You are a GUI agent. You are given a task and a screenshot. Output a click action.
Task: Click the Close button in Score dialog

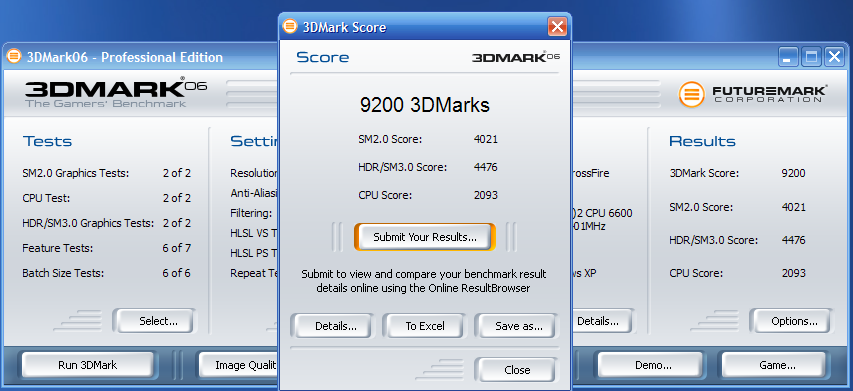coord(517,370)
